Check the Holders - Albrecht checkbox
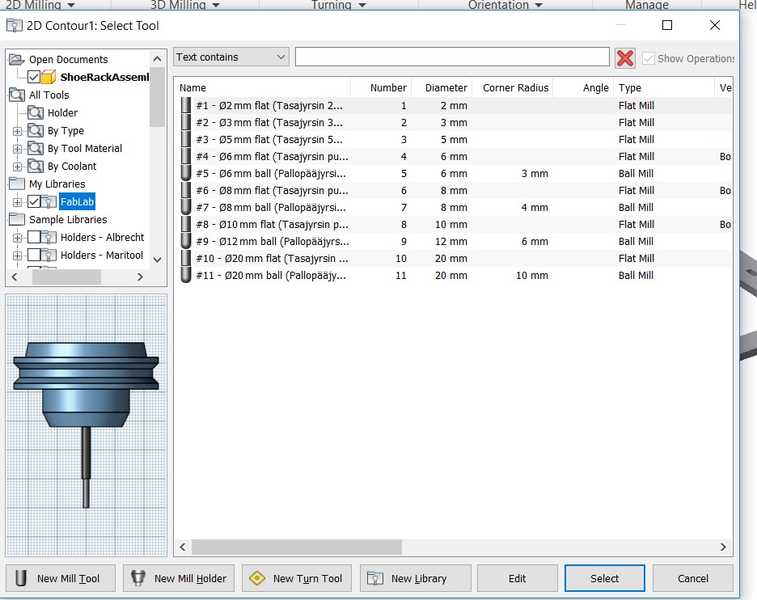The image size is (757, 600). pyautogui.click(x=33, y=237)
